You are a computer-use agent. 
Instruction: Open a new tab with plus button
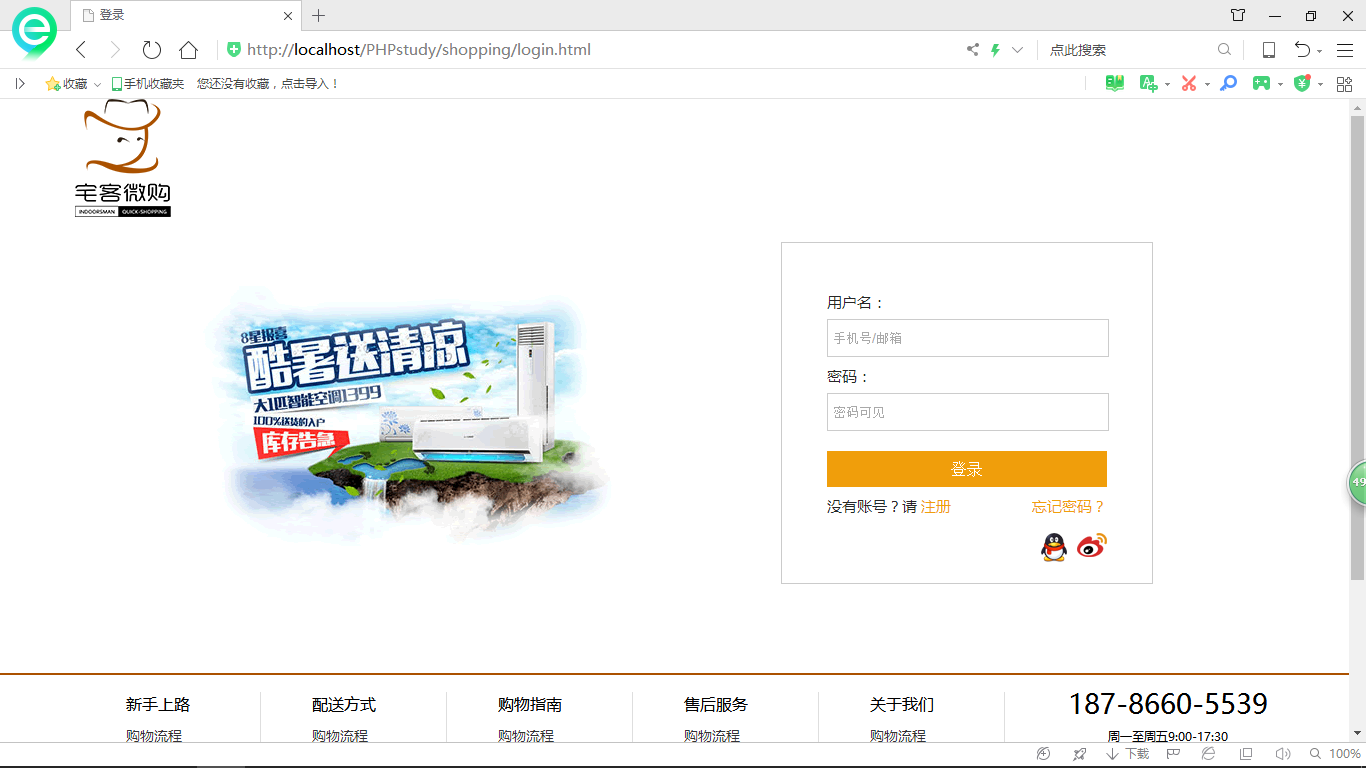pos(319,15)
